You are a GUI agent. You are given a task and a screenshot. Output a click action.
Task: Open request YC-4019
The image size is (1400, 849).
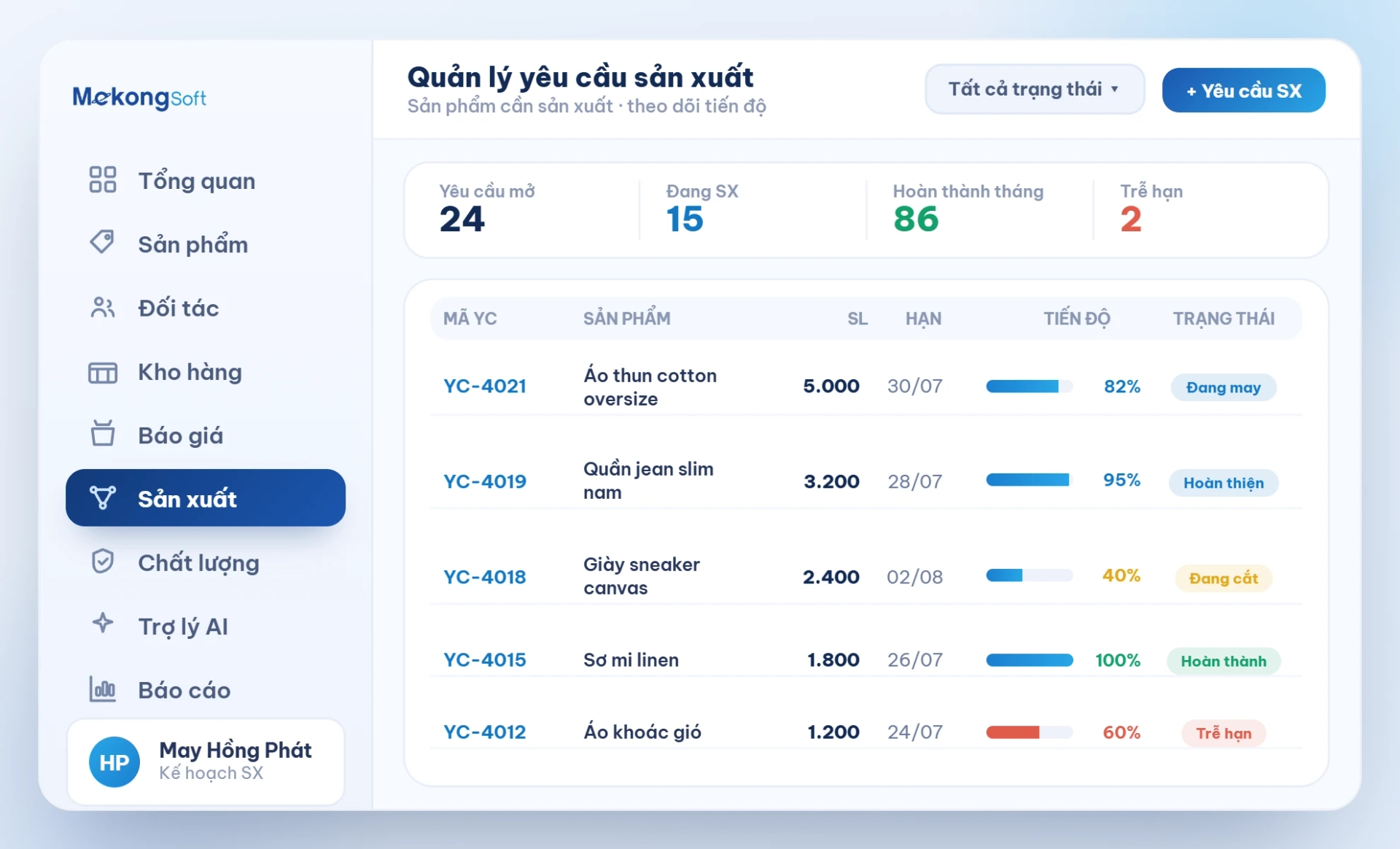(485, 481)
